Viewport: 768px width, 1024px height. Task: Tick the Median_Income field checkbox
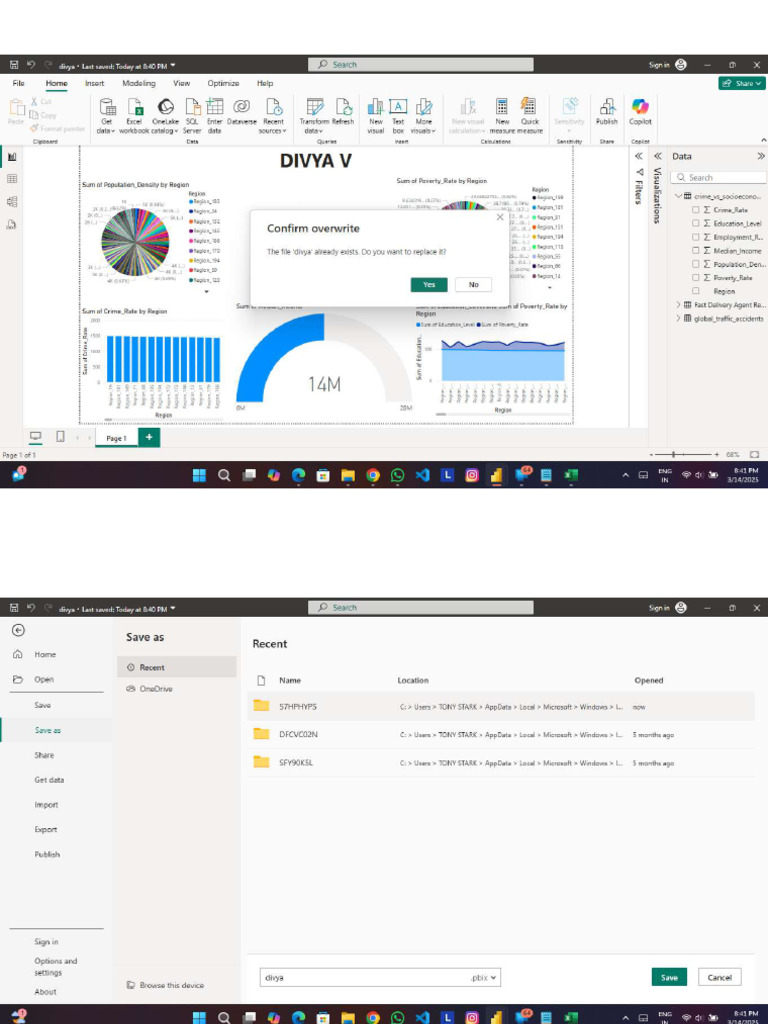click(696, 251)
